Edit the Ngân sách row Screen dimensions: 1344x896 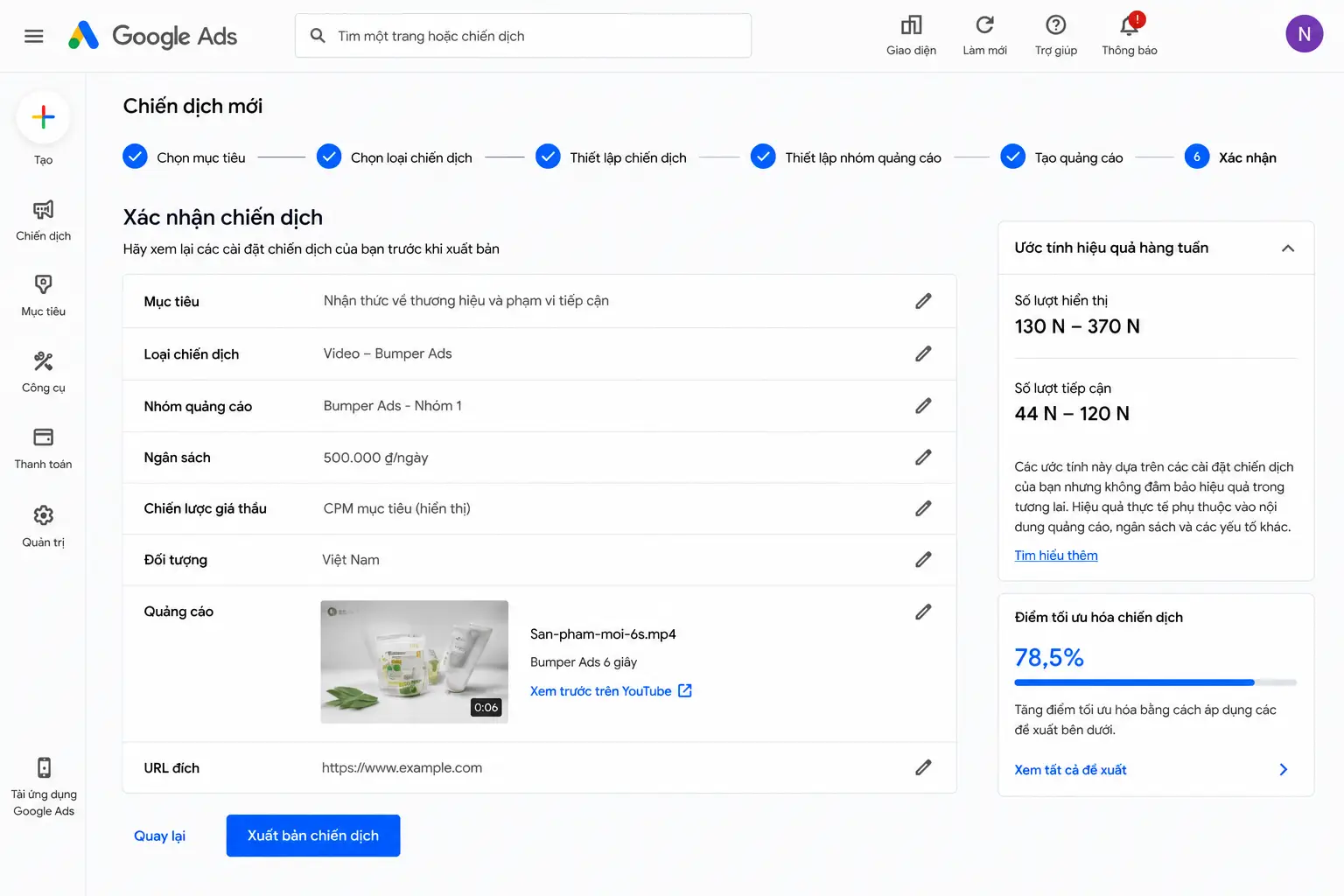(x=923, y=458)
